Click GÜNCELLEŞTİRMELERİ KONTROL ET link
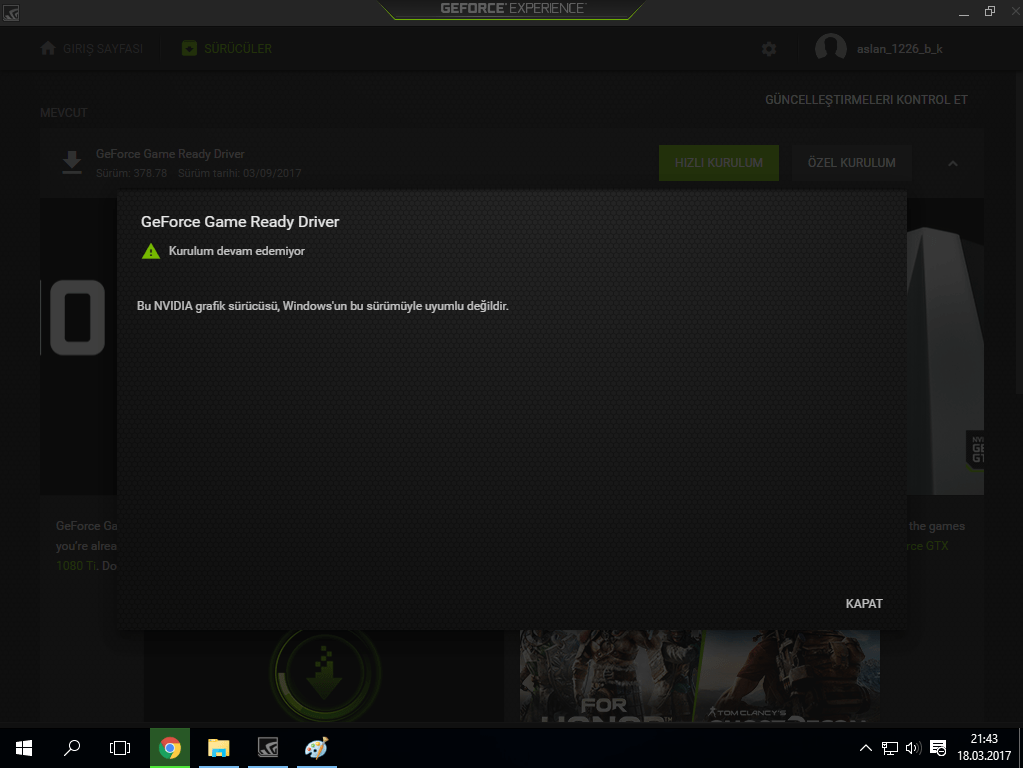 pos(866,100)
